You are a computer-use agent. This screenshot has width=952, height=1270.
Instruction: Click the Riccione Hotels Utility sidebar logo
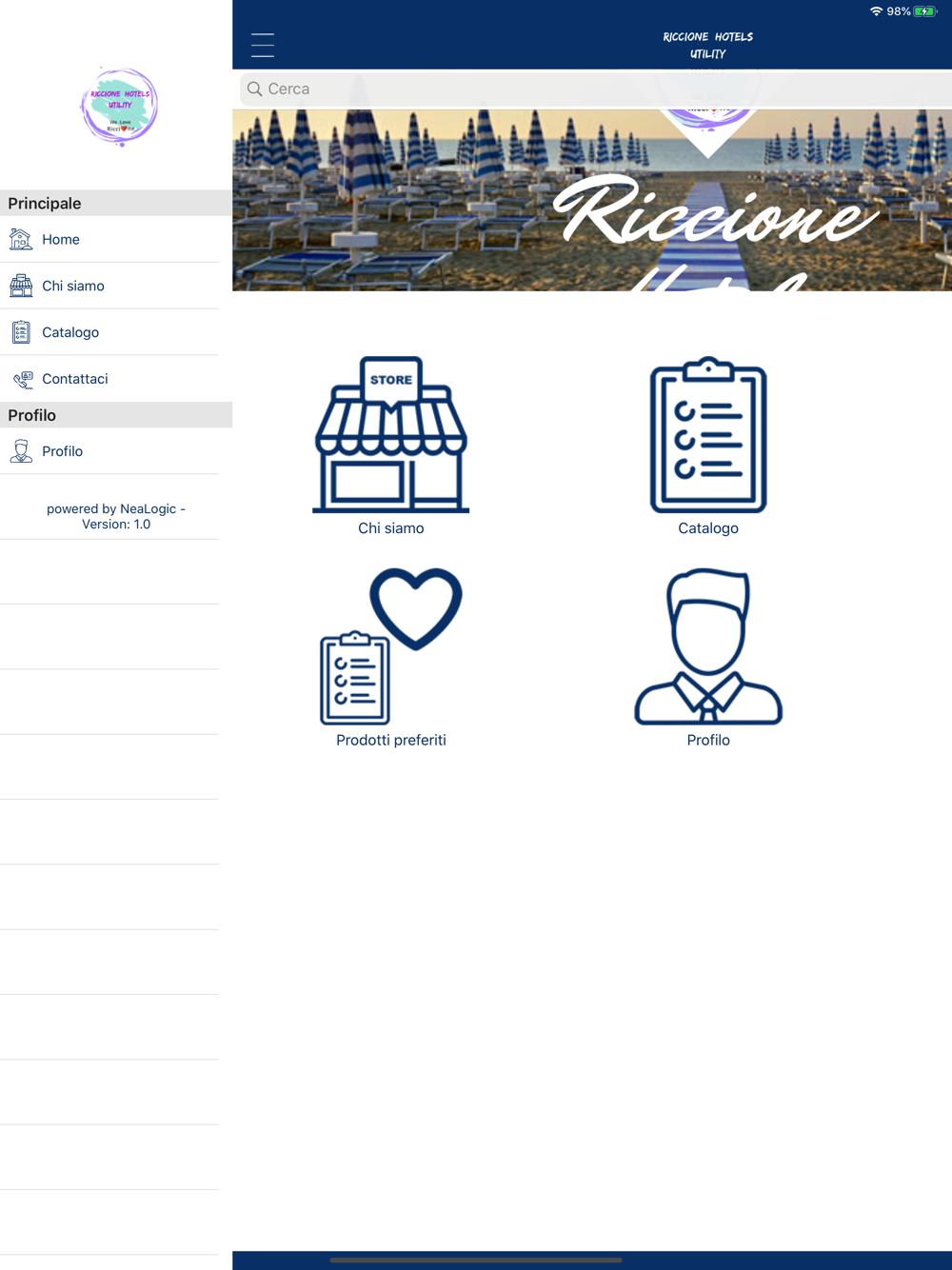119,106
